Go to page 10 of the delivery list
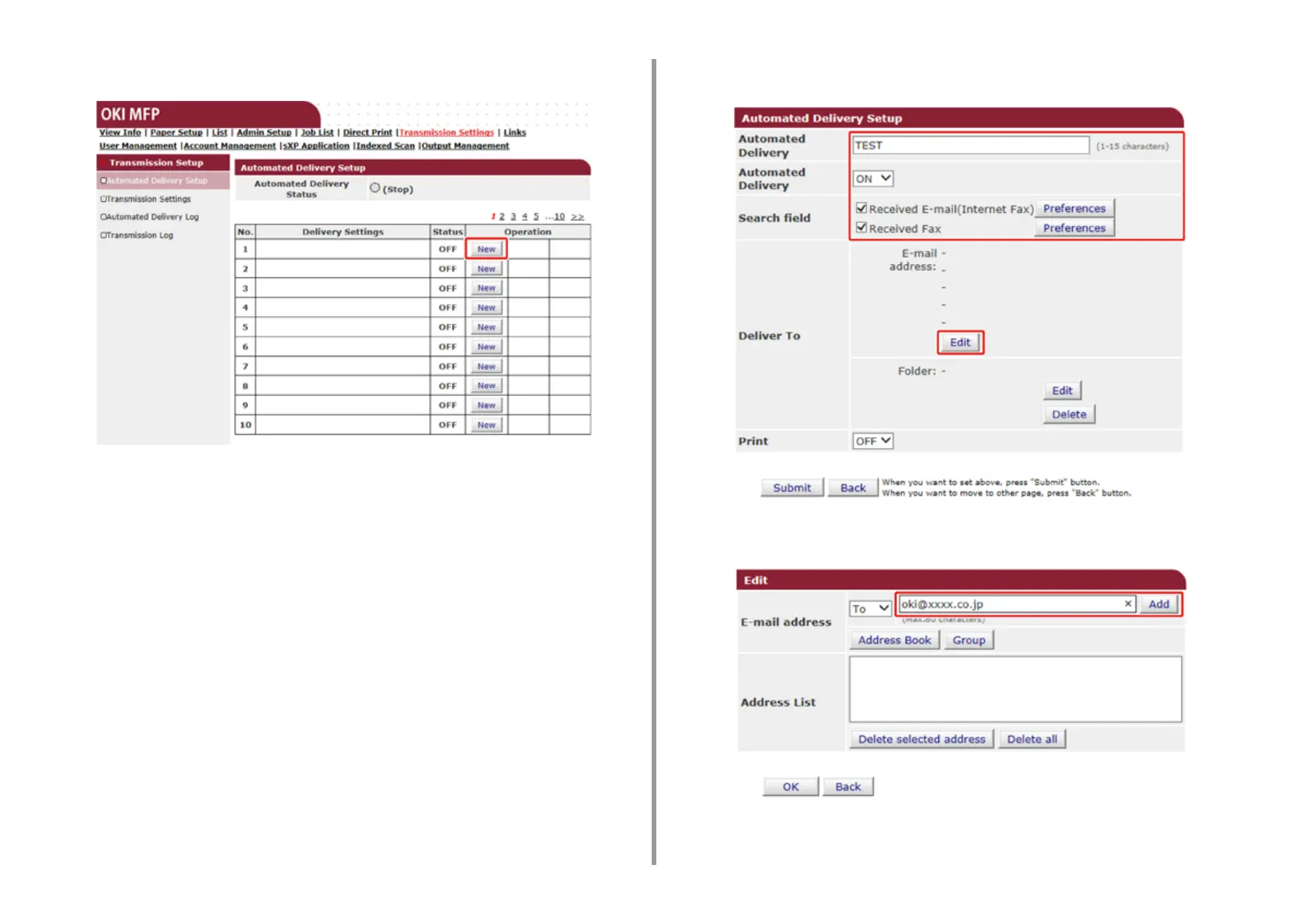The height and width of the screenshot is (924, 1308). click(559, 217)
